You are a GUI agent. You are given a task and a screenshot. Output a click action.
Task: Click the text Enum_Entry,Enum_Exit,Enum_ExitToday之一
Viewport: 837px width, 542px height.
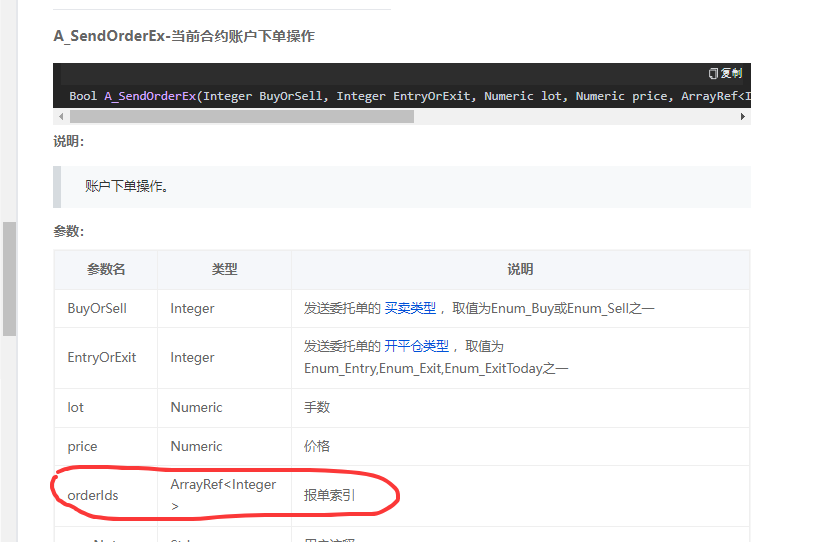[x=436, y=368]
